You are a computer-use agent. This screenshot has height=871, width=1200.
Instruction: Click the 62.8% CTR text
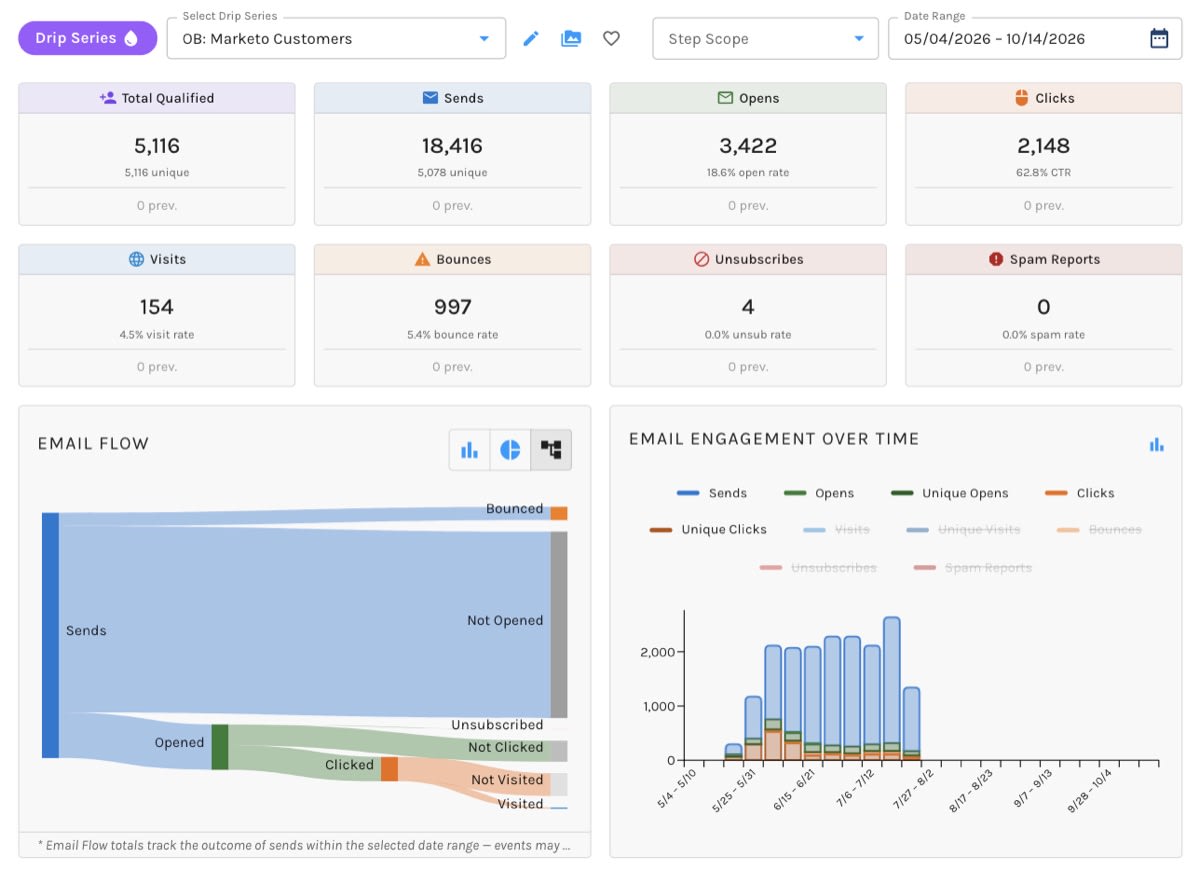click(1044, 173)
